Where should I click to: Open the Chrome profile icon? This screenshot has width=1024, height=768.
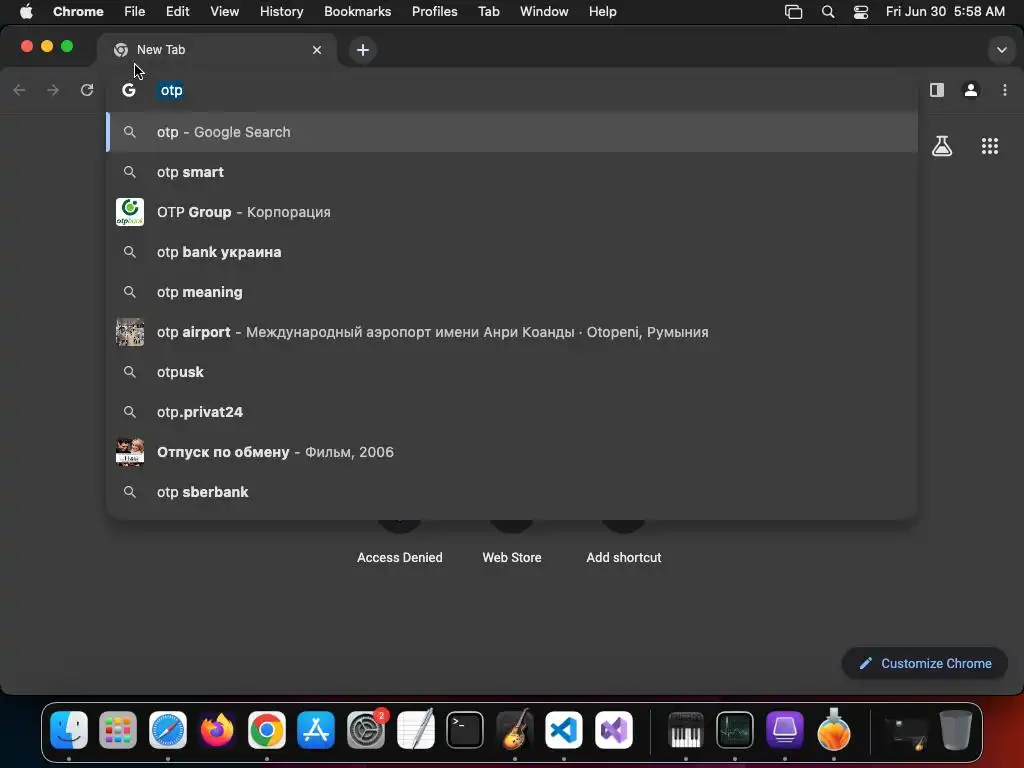(x=970, y=90)
